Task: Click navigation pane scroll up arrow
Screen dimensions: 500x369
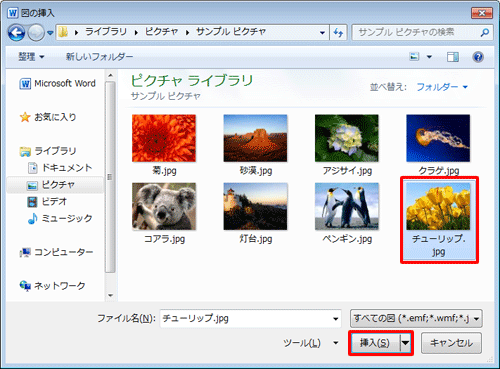Action: point(111,75)
